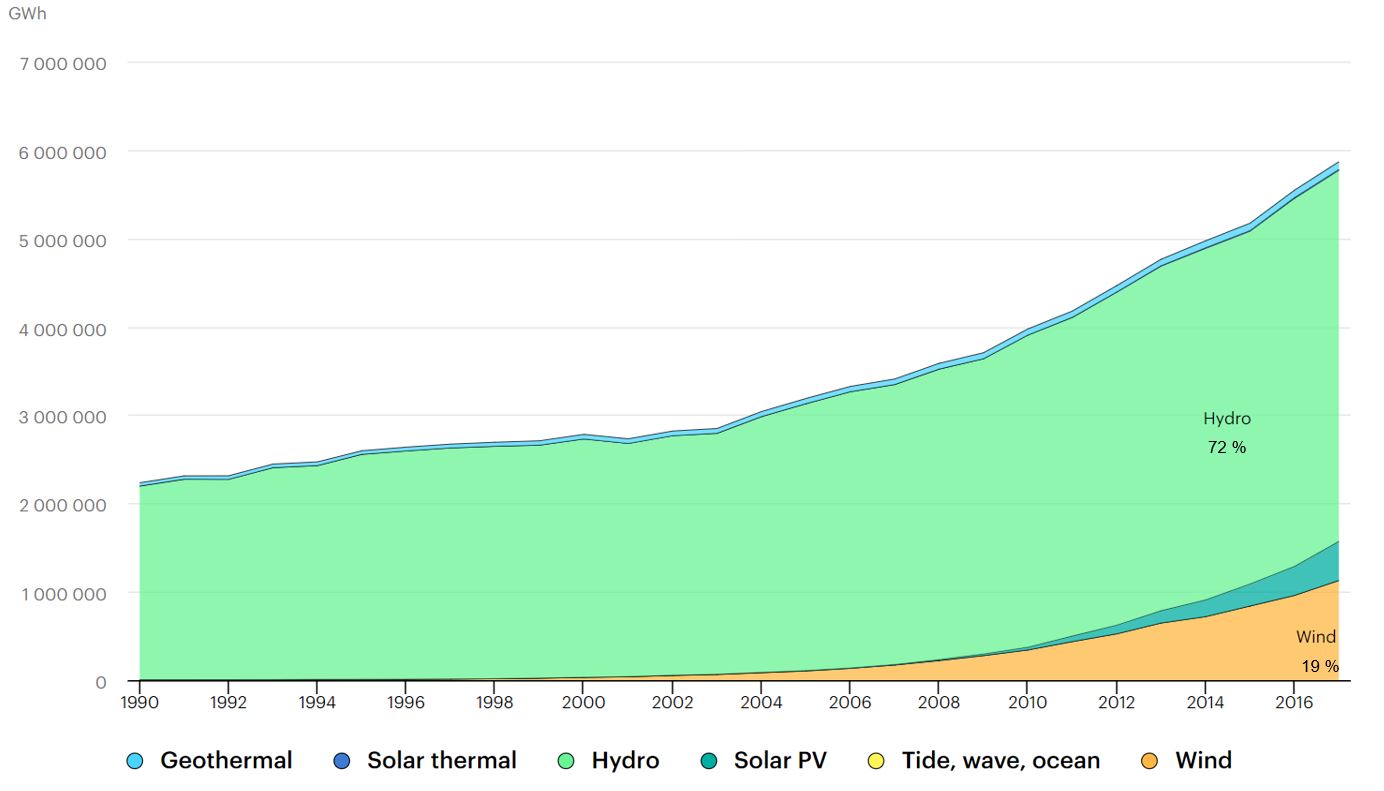Click the 1998 x-axis label

pyautogui.click(x=495, y=702)
